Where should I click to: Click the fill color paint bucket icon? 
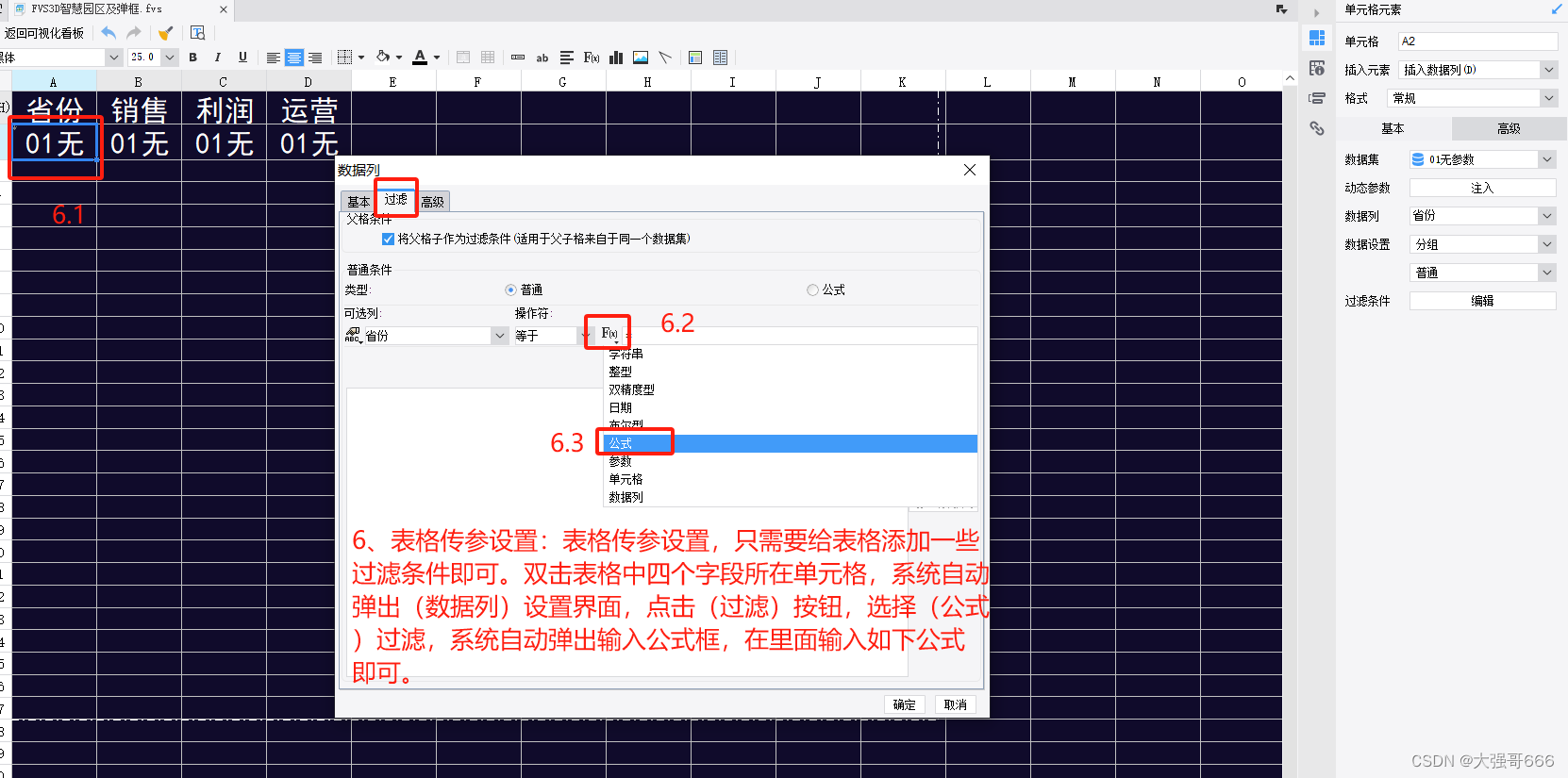click(x=383, y=58)
